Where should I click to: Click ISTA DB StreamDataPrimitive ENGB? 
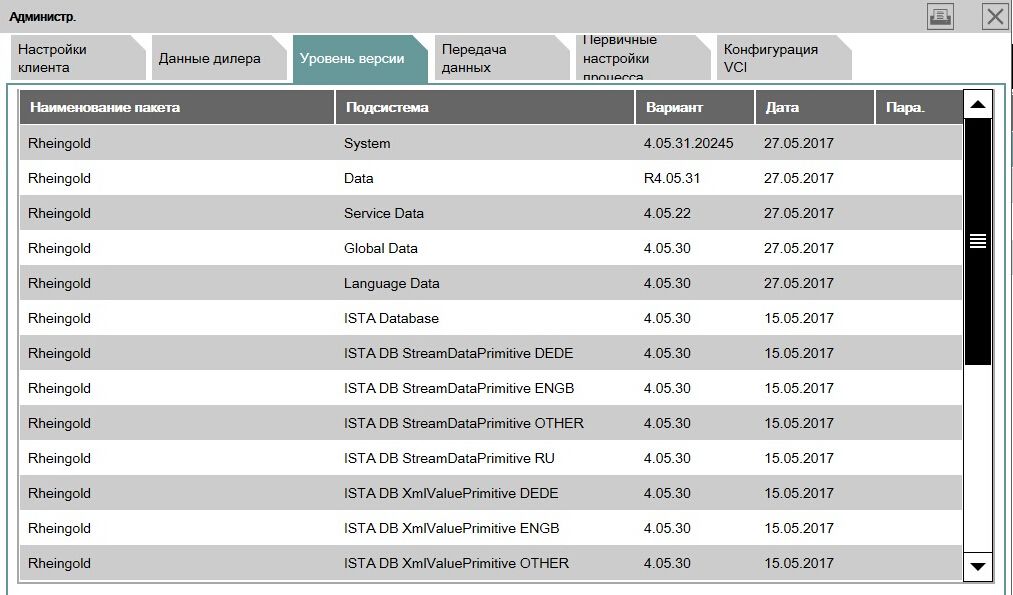459,388
